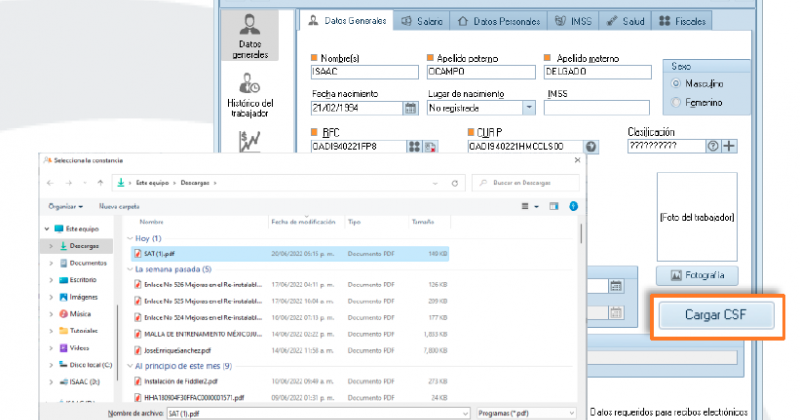Open view options dropdown arrow
This screenshot has width=800, height=420.
click(x=536, y=206)
